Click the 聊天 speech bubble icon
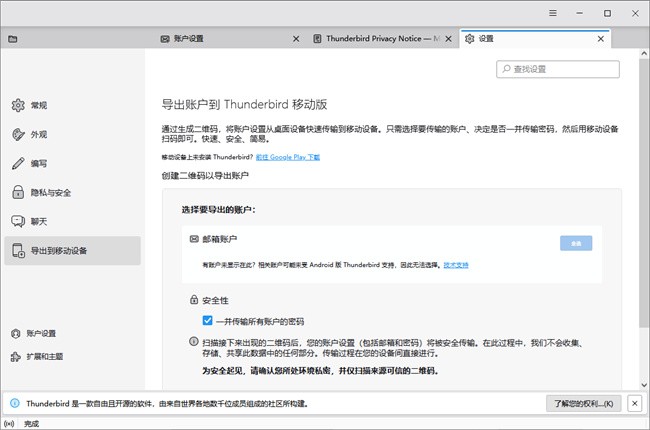 pos(18,221)
